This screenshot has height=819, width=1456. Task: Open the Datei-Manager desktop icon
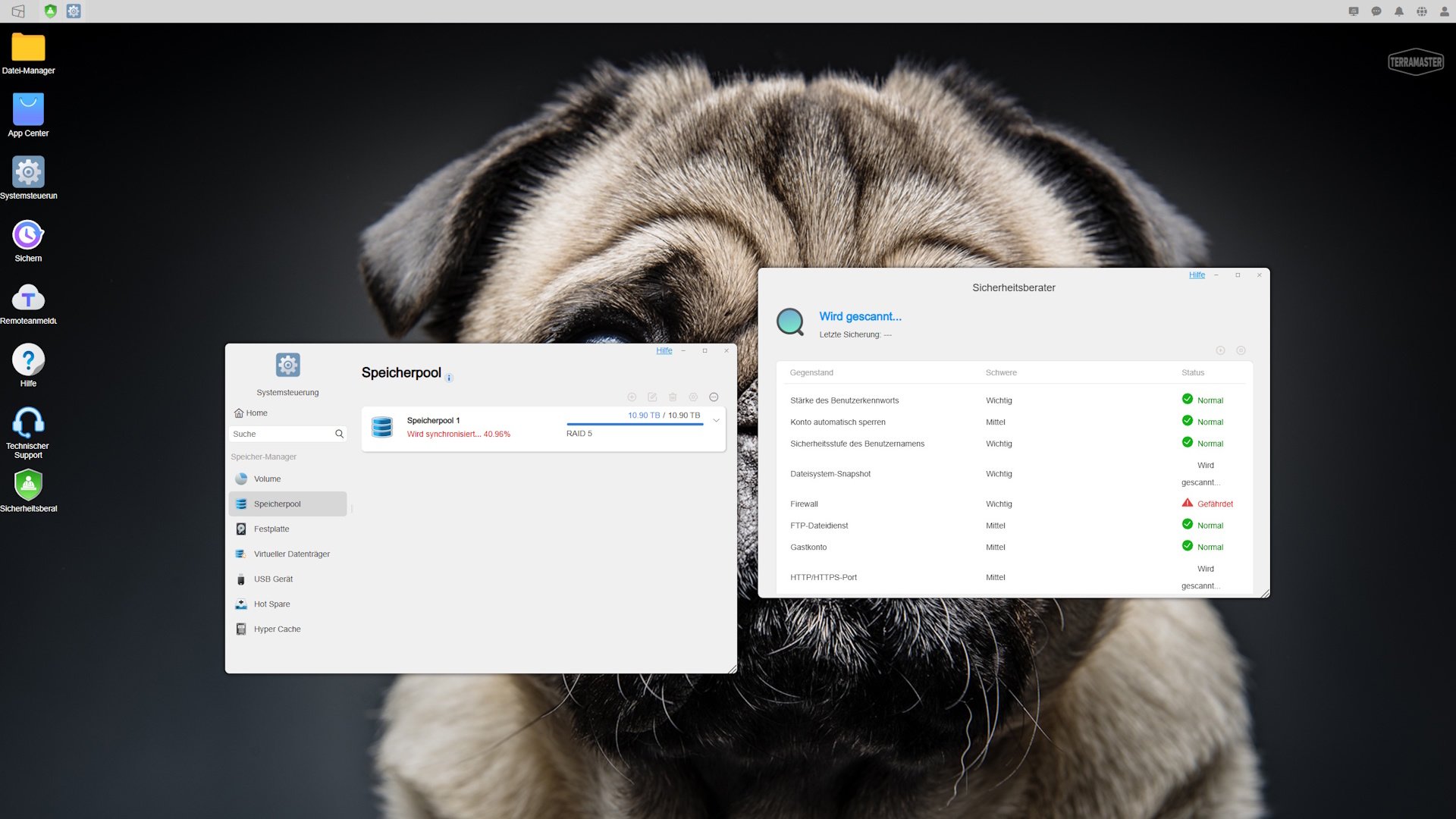click(28, 48)
